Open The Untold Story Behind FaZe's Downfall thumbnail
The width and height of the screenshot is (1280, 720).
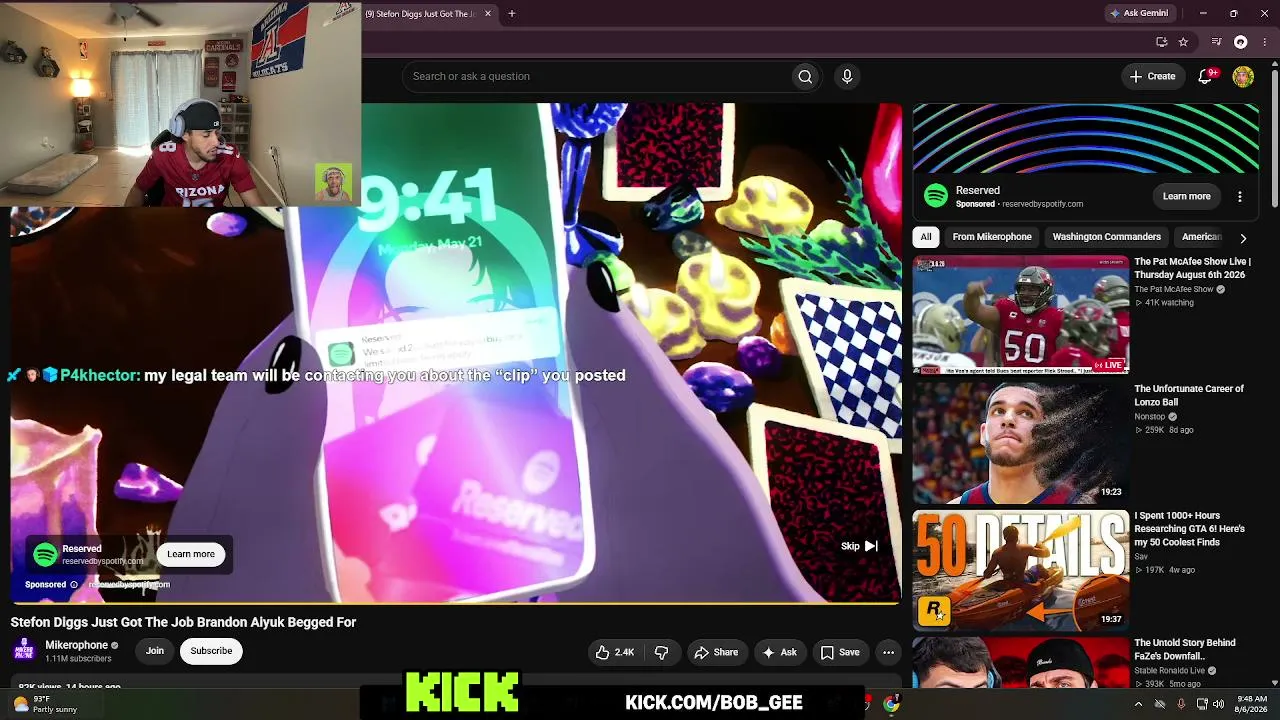click(1021, 663)
